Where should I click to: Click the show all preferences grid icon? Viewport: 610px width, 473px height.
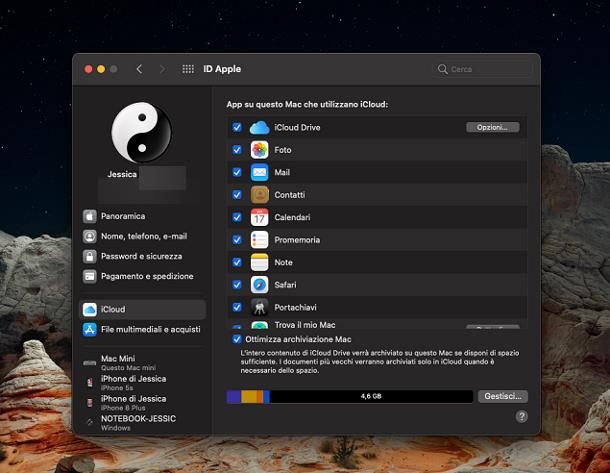click(188, 69)
